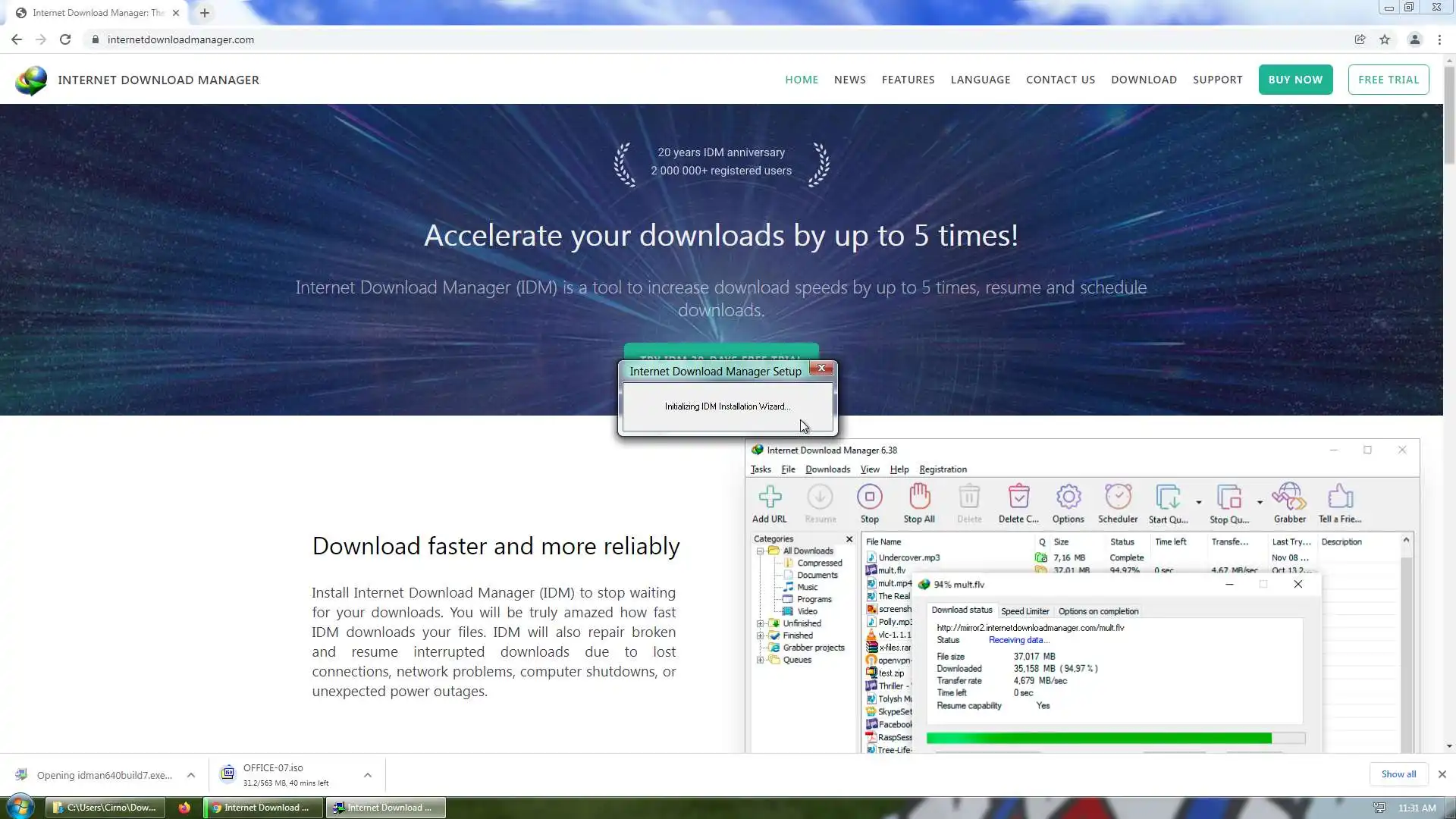
Task: Click the IDM globe logo
Action: (31, 80)
